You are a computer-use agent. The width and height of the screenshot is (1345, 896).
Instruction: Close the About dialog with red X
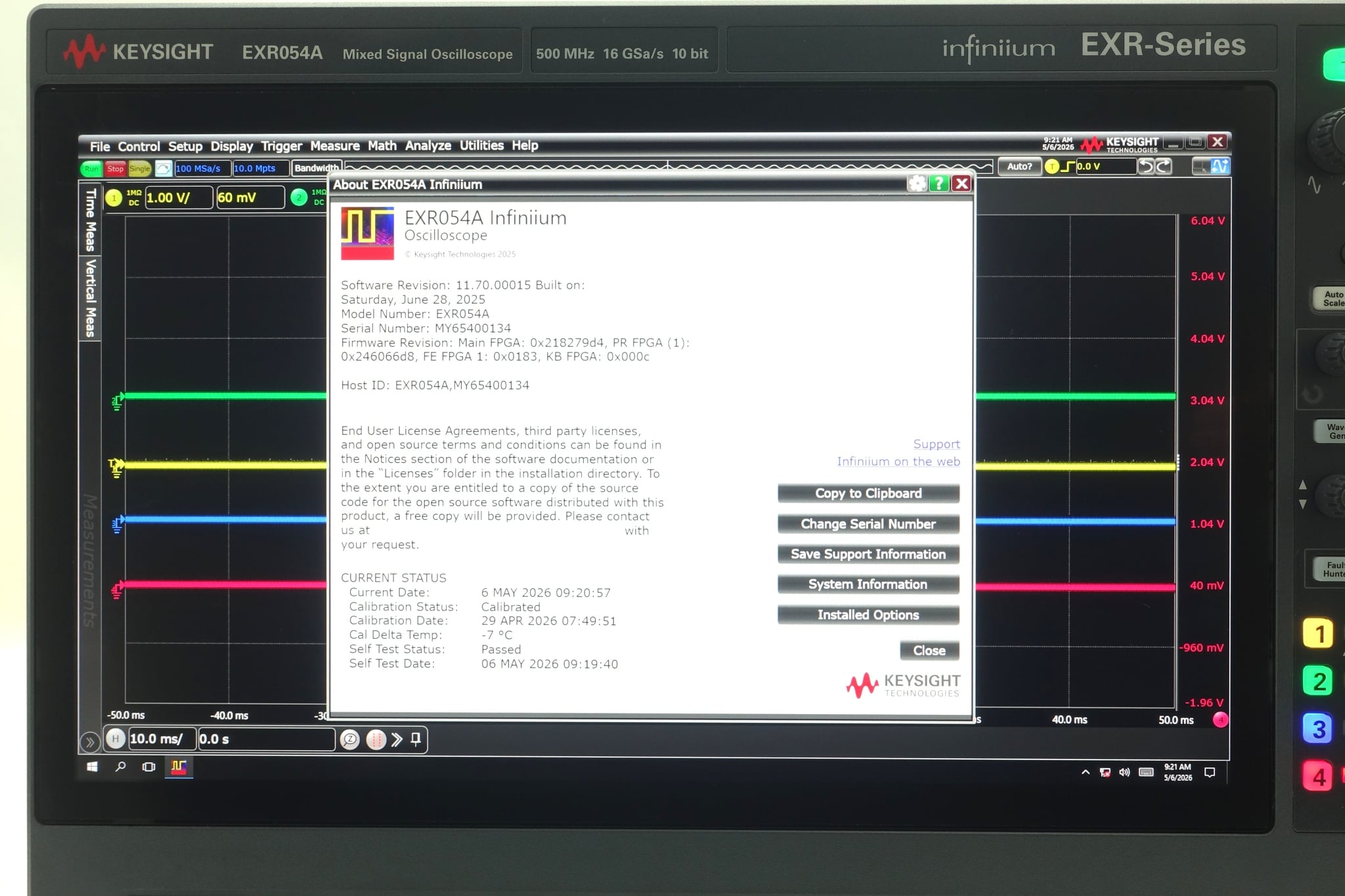pos(961,184)
